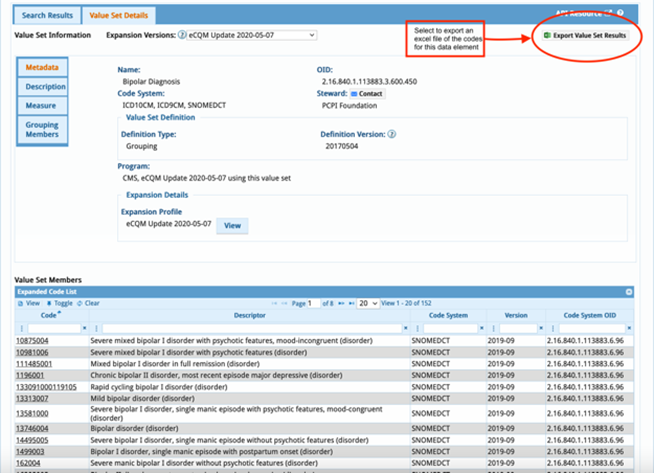Go to the last page of results
This screenshot has height=473, width=654.
pyautogui.click(x=352, y=303)
